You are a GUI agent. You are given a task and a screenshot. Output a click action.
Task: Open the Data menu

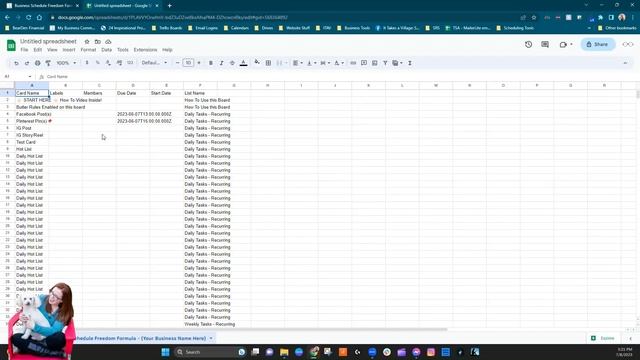pos(107,50)
